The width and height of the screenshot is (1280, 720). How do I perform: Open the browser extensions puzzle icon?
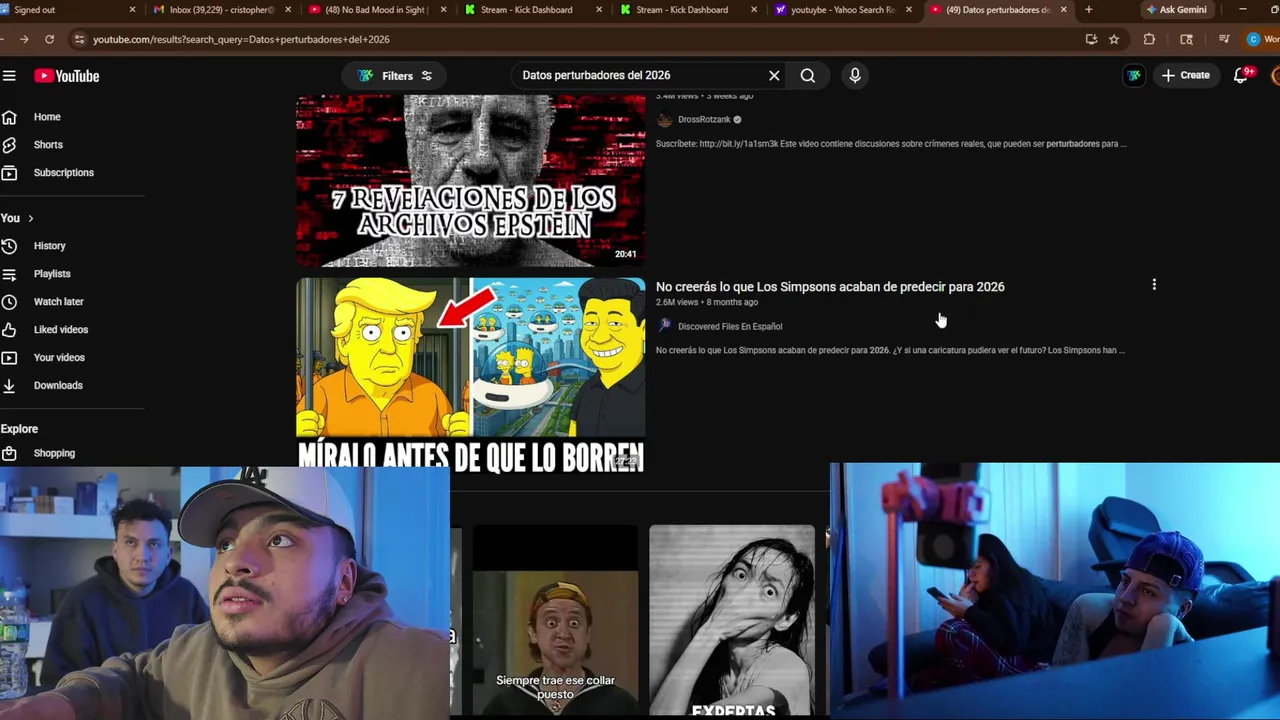1149,39
